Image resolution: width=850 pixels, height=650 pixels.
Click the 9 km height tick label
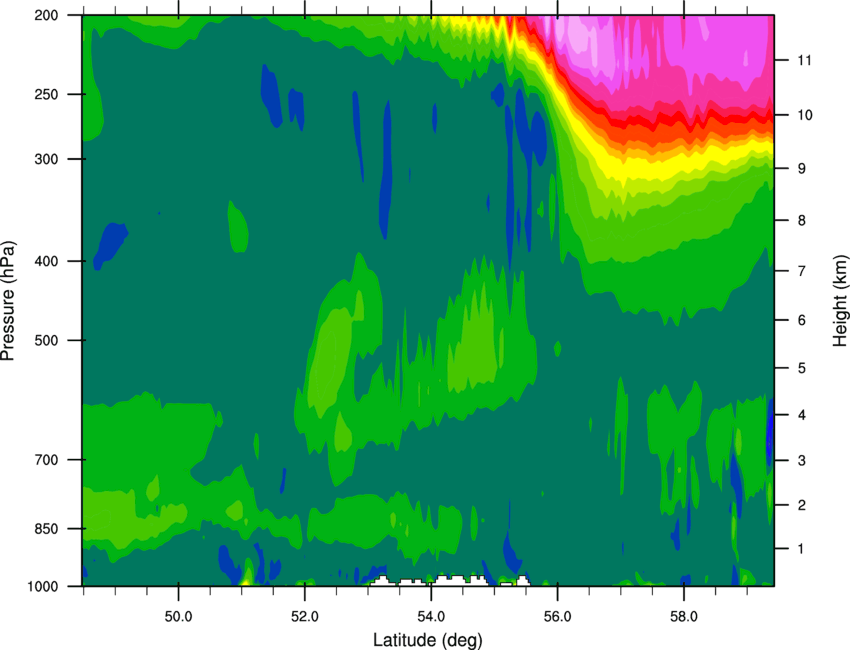pos(802,169)
